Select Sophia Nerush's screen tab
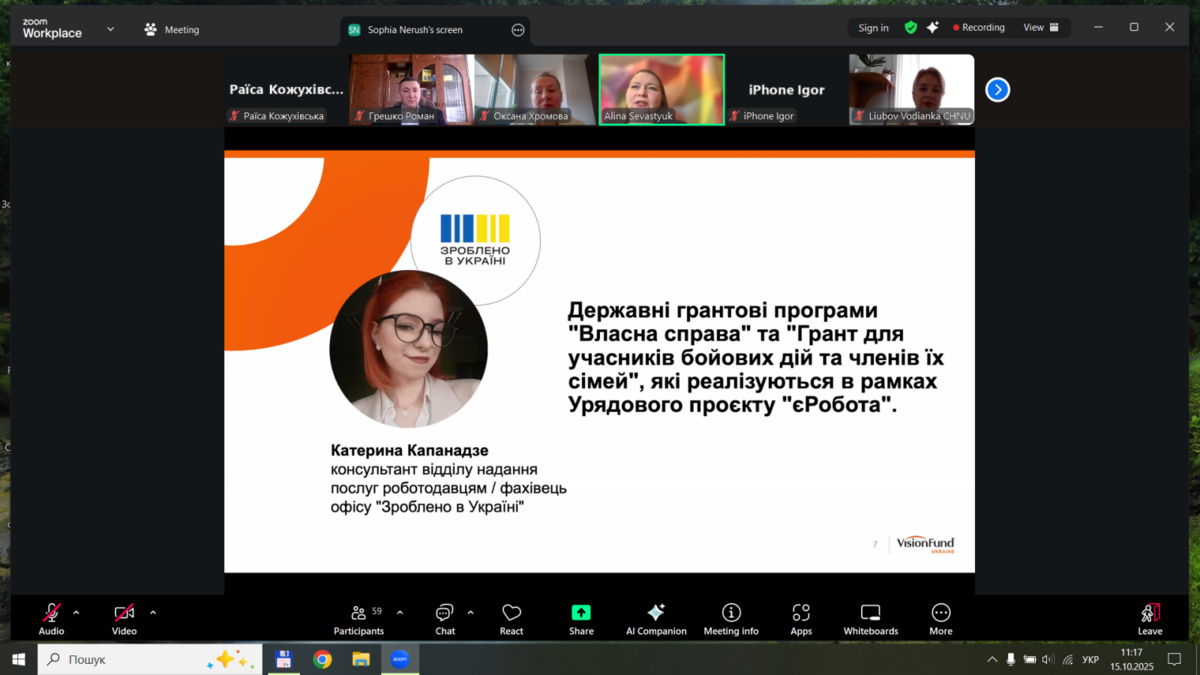The width and height of the screenshot is (1200, 675). (x=414, y=30)
